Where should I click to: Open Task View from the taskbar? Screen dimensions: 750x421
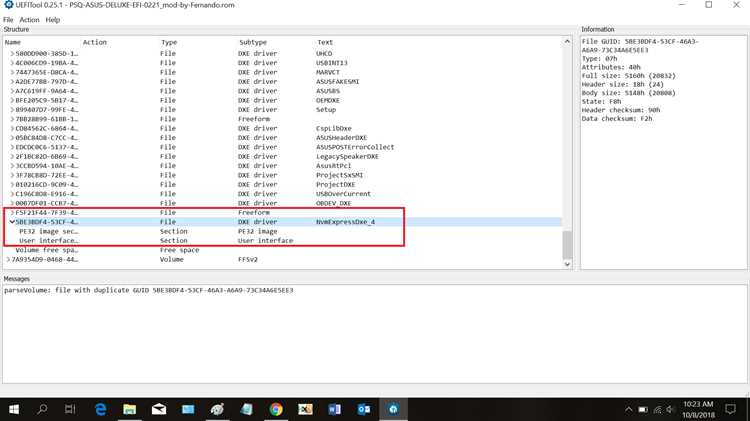point(70,410)
